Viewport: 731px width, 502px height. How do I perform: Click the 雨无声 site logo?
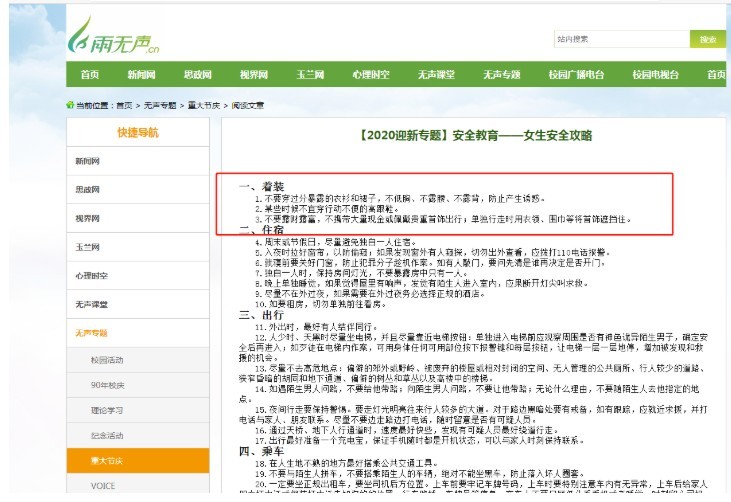[113, 38]
